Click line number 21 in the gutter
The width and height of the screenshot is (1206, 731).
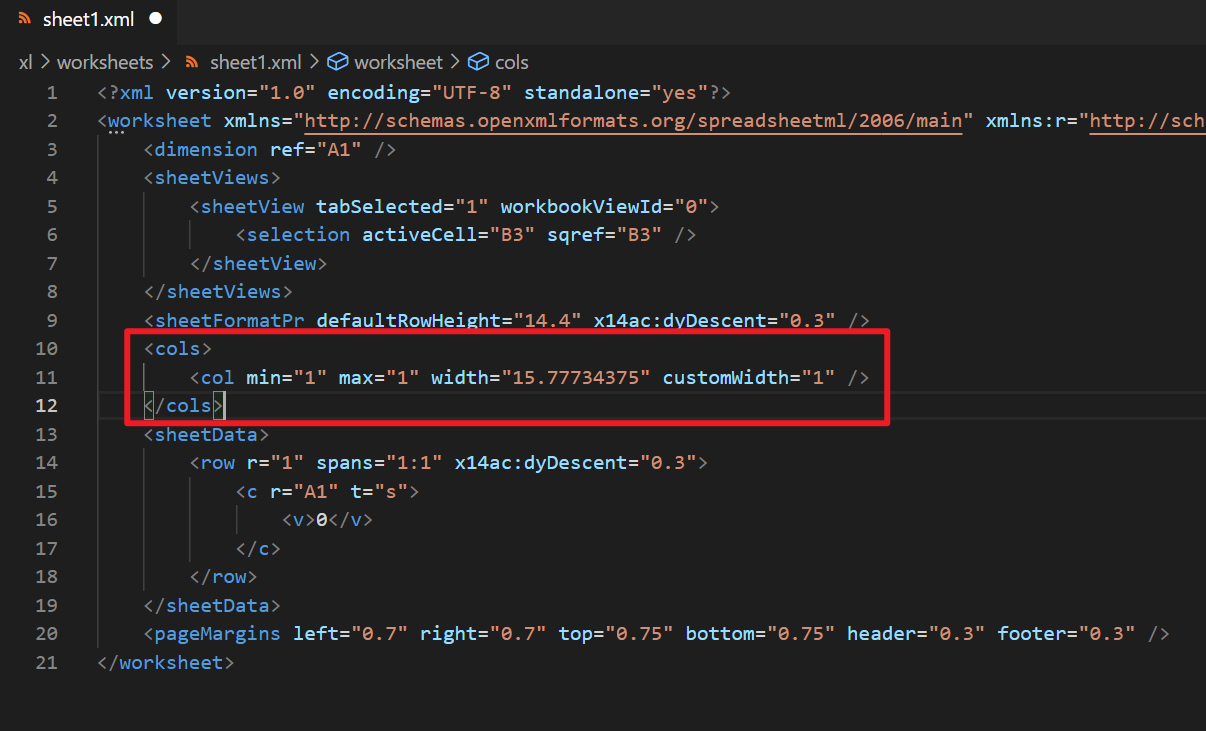tap(46, 662)
